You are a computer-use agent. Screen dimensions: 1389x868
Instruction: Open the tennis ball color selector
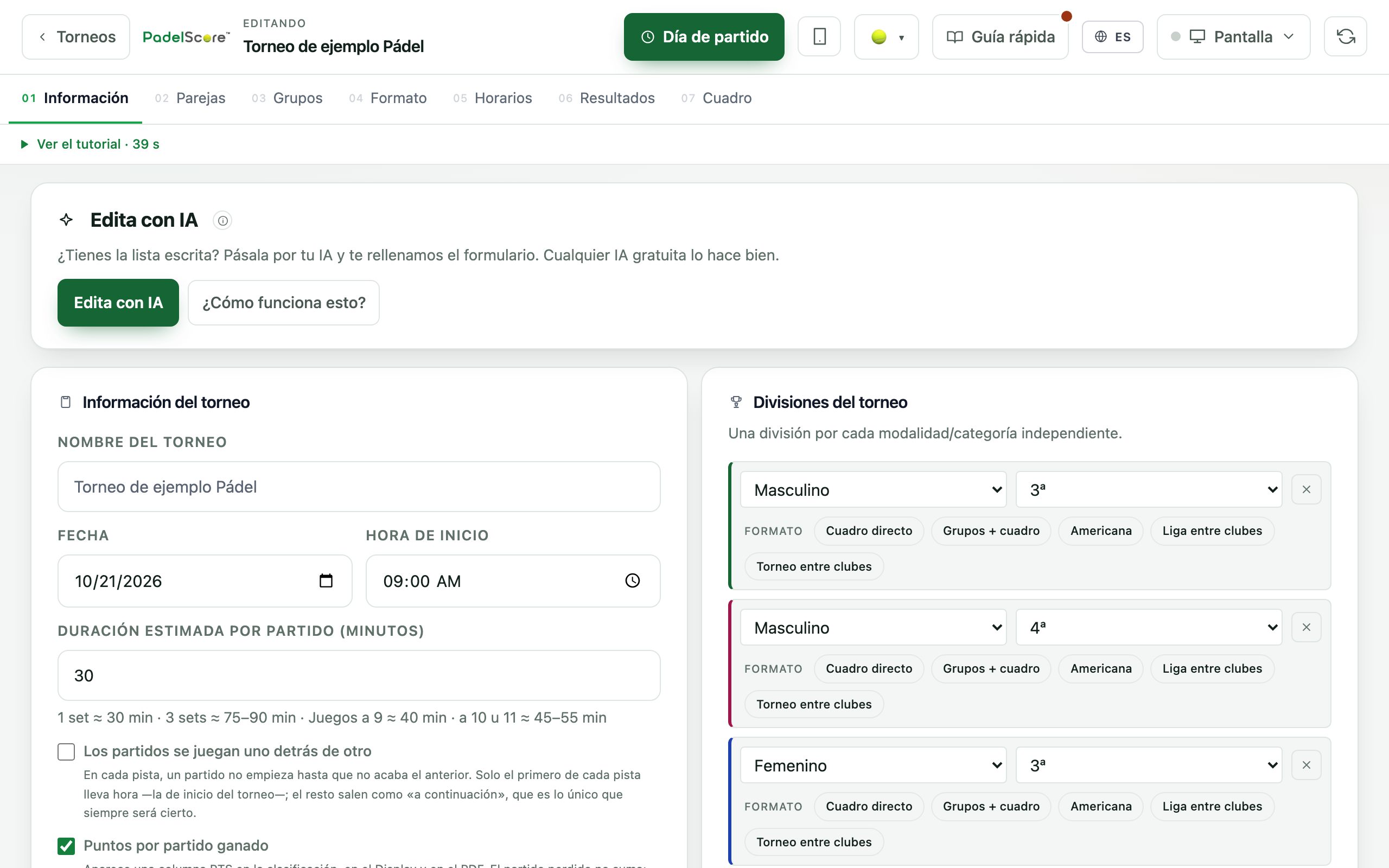point(886,37)
